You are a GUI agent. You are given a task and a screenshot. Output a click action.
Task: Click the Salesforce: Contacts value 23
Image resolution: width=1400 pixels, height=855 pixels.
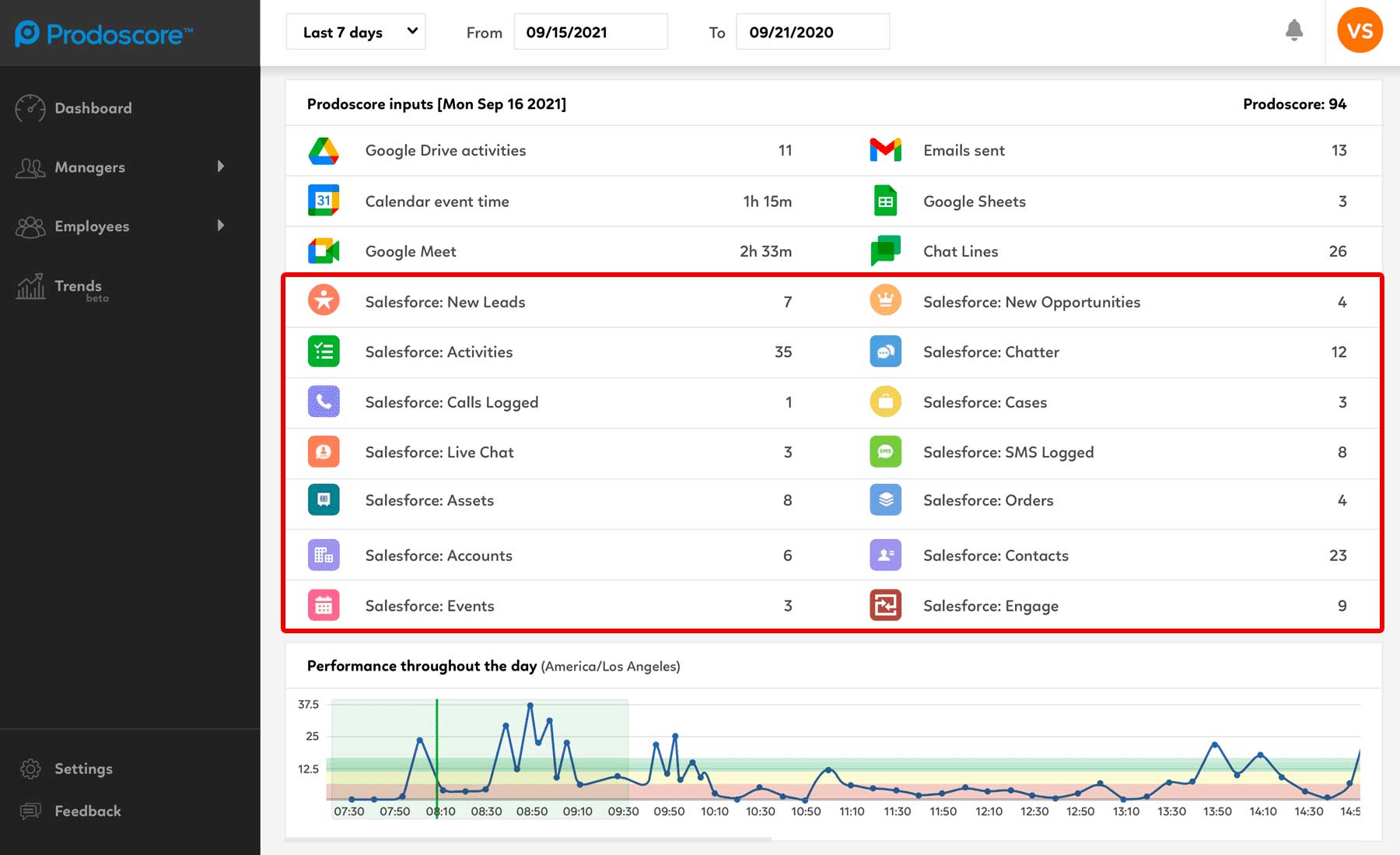[x=1338, y=555]
